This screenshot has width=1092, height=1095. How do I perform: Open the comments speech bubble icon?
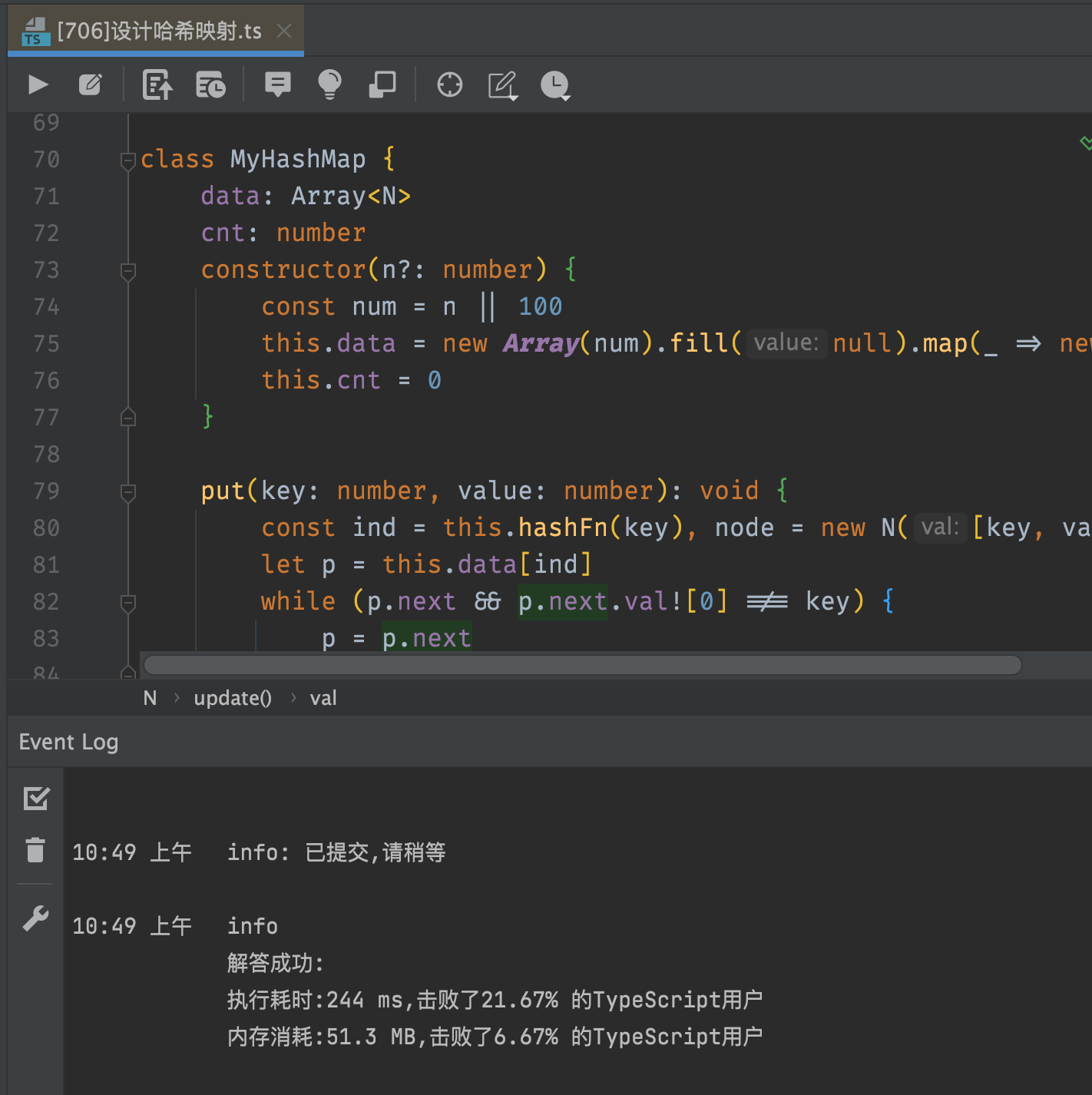pyautogui.click(x=278, y=84)
